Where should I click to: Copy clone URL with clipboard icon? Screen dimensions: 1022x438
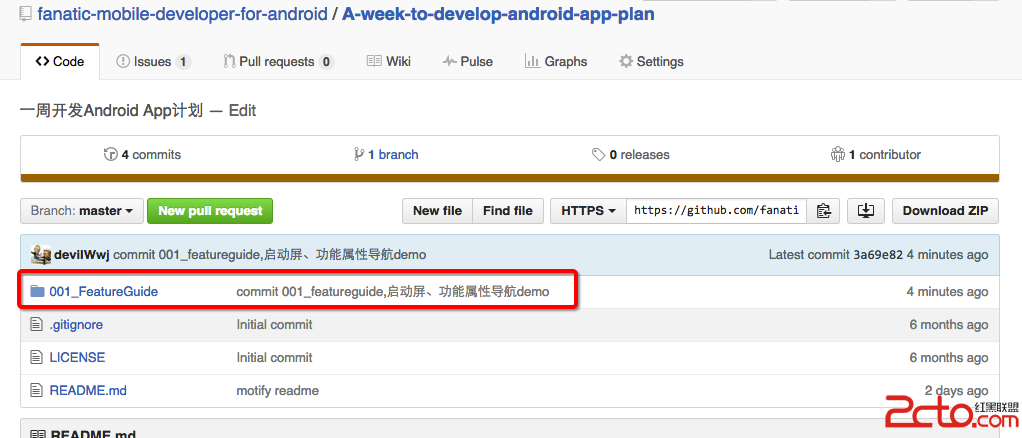click(x=823, y=211)
